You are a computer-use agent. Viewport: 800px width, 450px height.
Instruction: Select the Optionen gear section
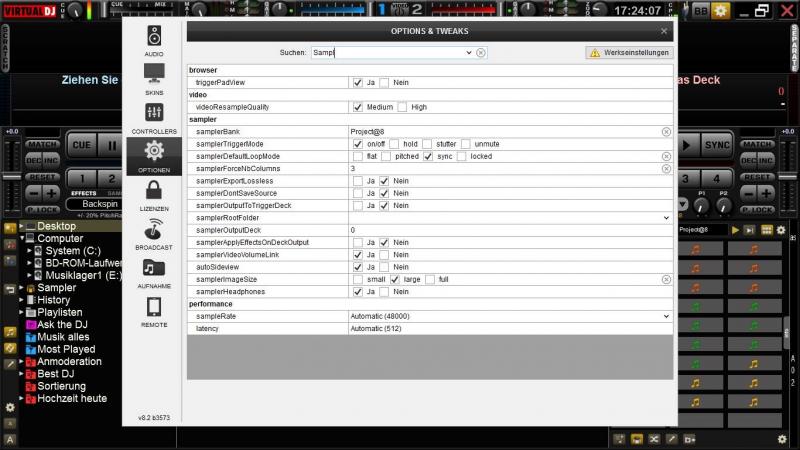coord(154,157)
